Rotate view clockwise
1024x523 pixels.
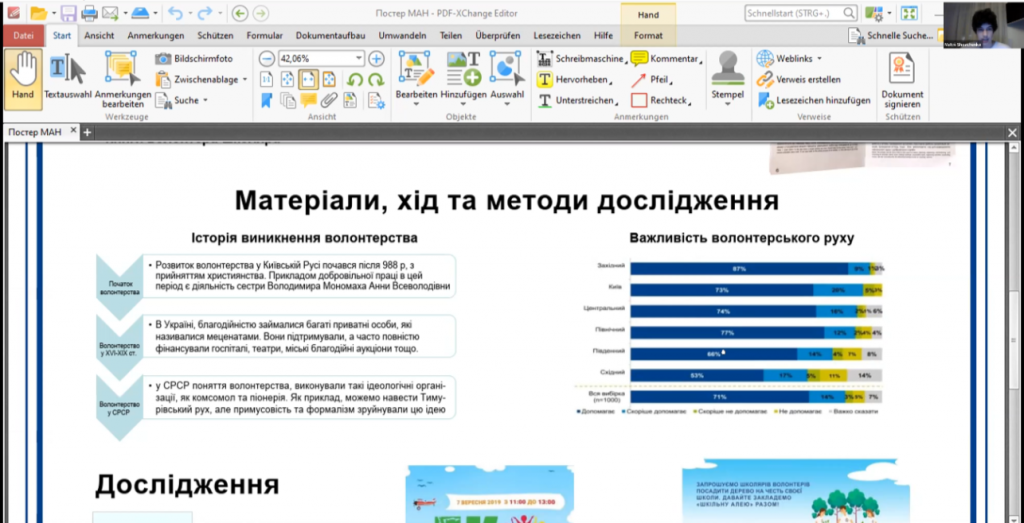coord(376,80)
